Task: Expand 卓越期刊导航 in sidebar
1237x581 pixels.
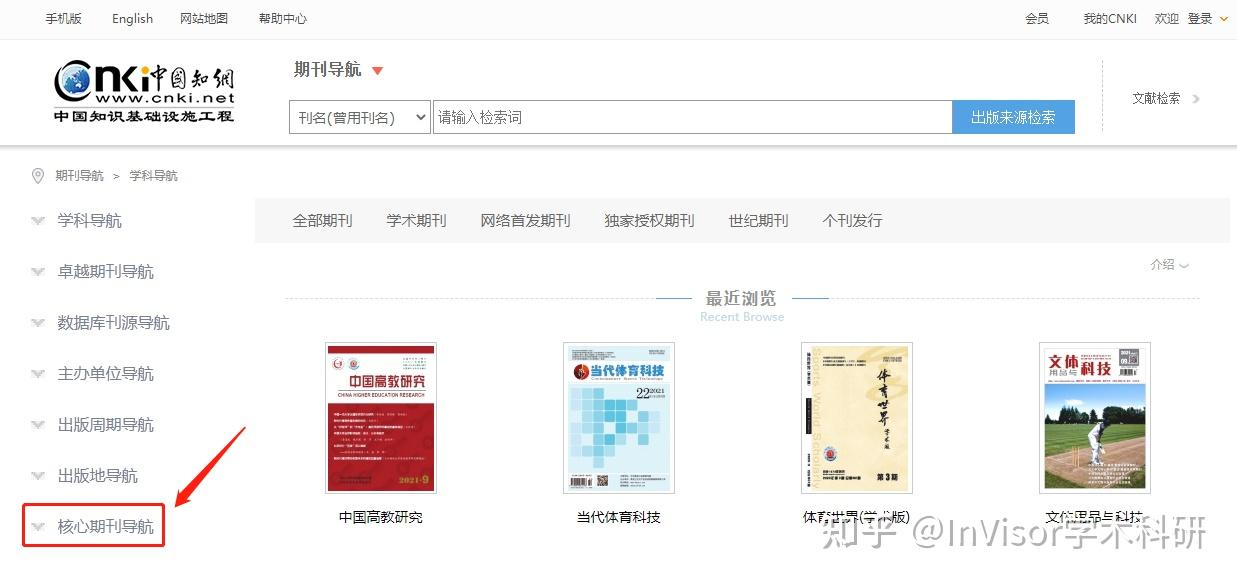Action: [x=105, y=272]
